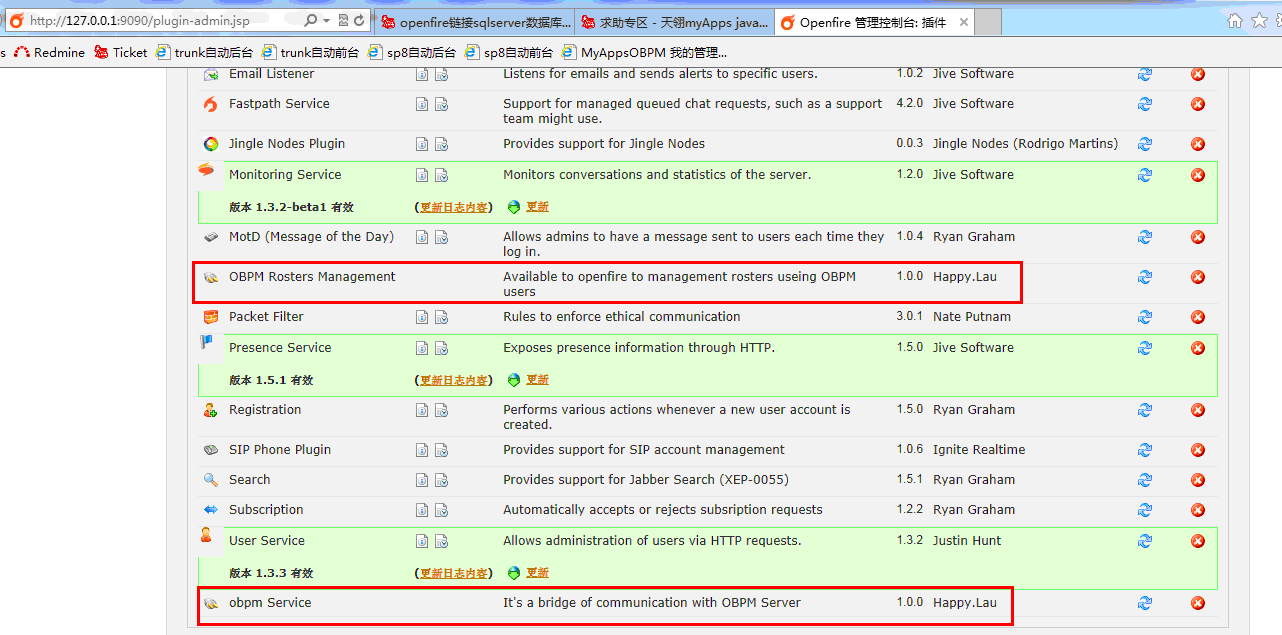Image resolution: width=1282 pixels, height=635 pixels.
Task: Delete the User Service plugin
Action: pos(1198,541)
